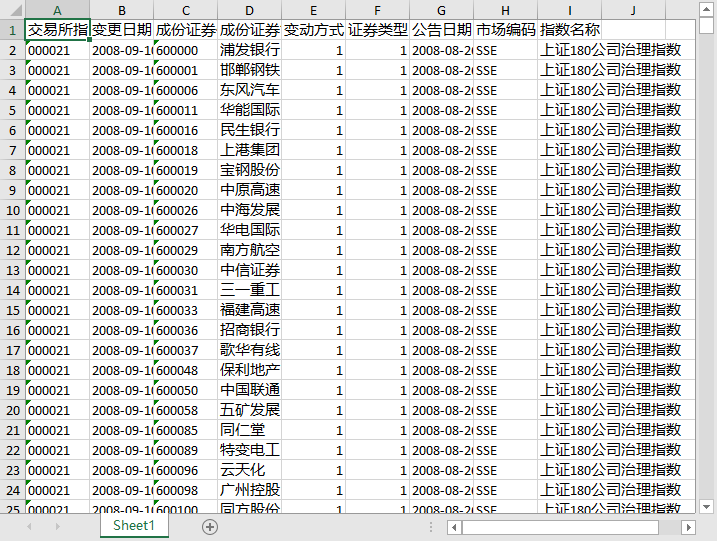717x541 pixels.
Task: Click cell containing 华能国际
Action: point(250,110)
